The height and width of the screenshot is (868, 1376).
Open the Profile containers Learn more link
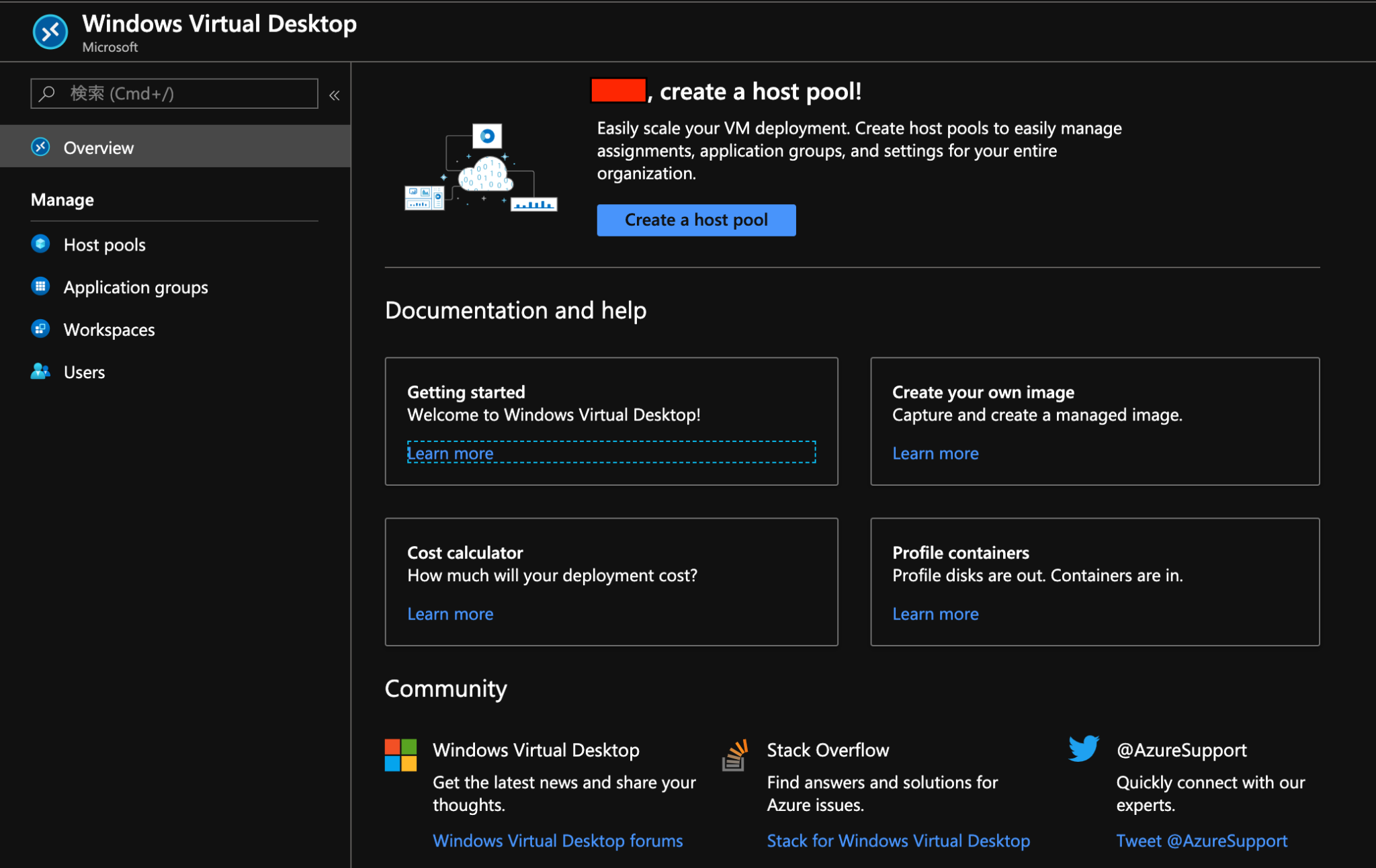point(935,614)
